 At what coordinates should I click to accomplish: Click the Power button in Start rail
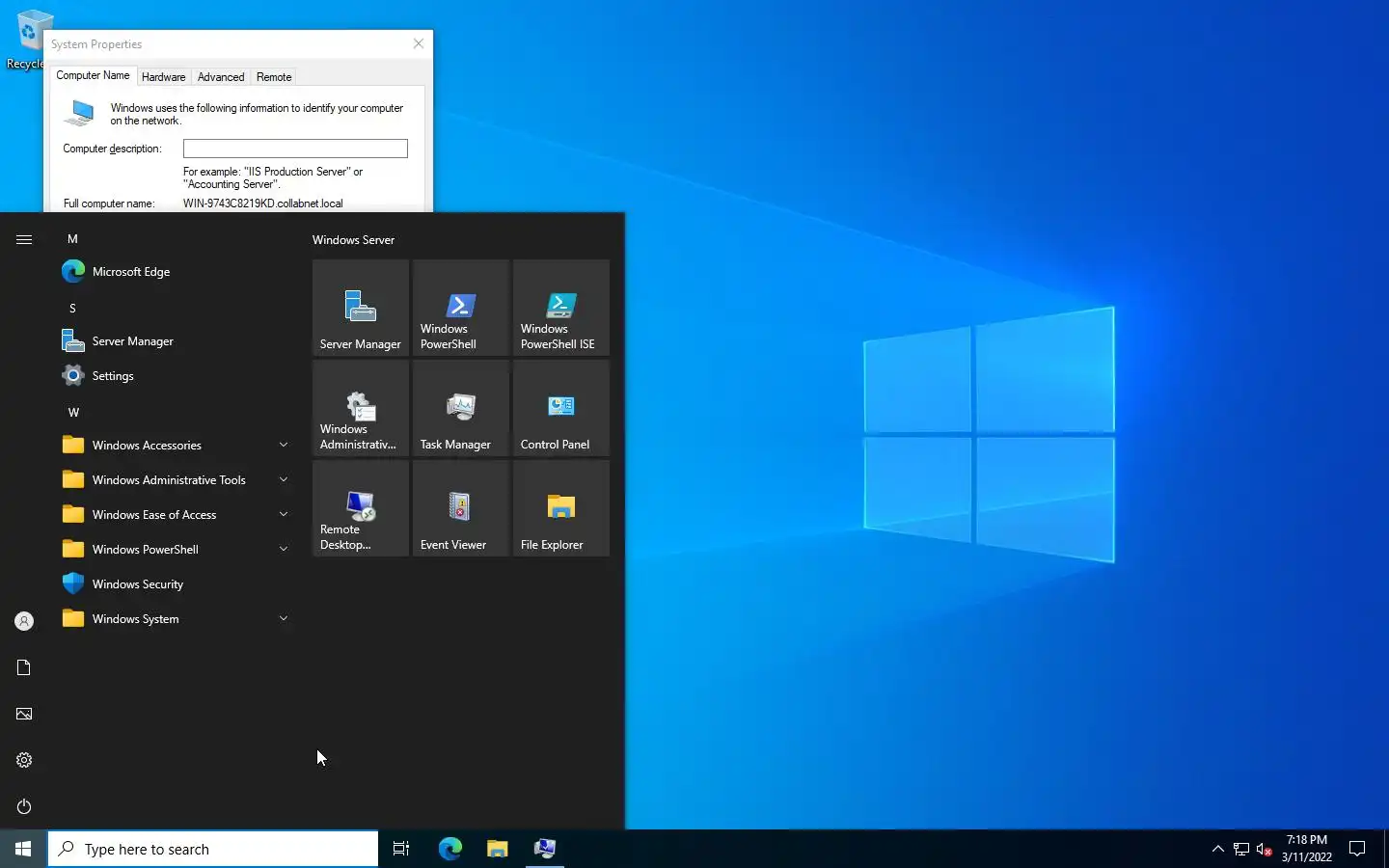(x=24, y=806)
